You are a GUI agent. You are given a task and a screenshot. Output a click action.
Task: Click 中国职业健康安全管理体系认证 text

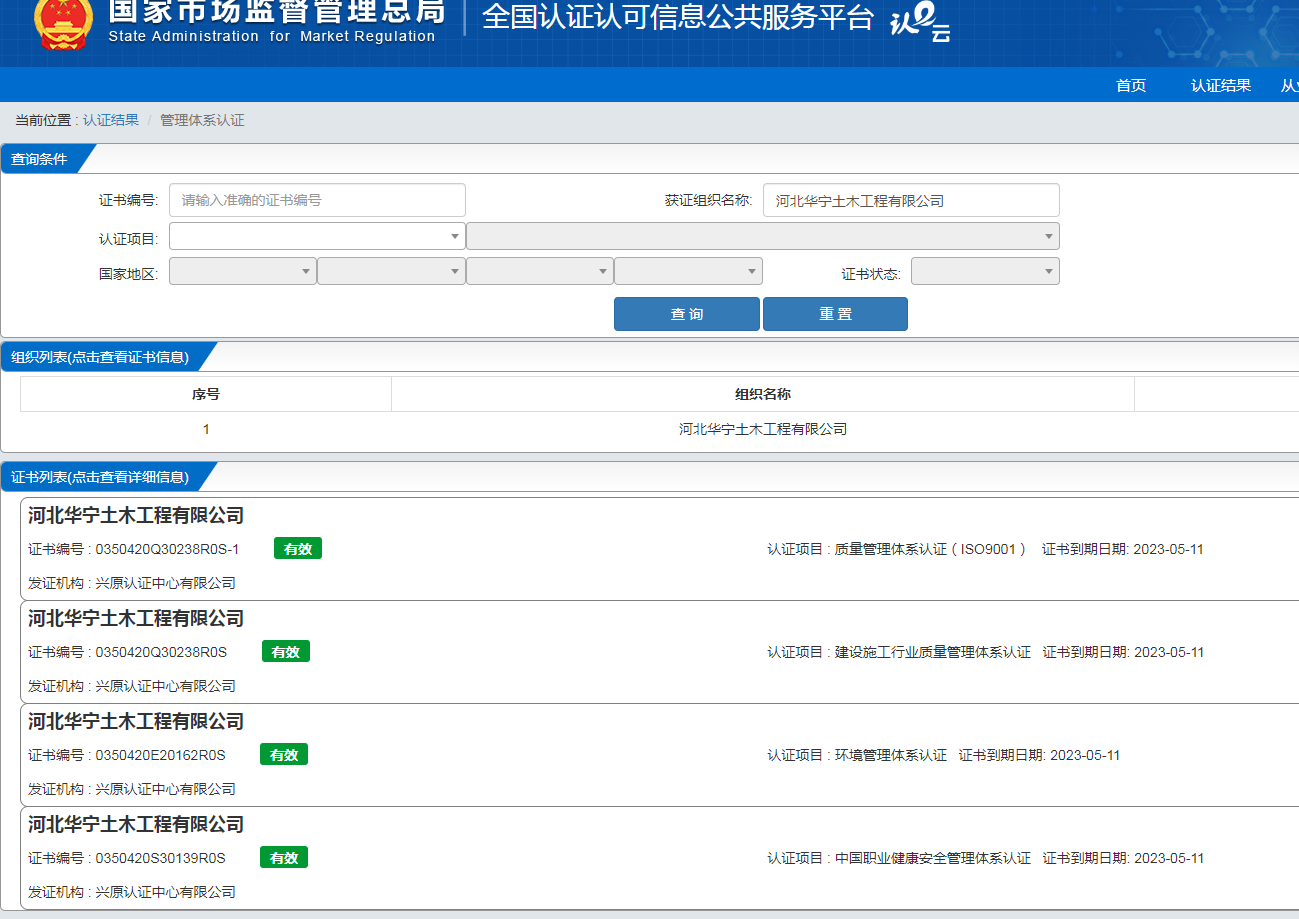coord(933,858)
